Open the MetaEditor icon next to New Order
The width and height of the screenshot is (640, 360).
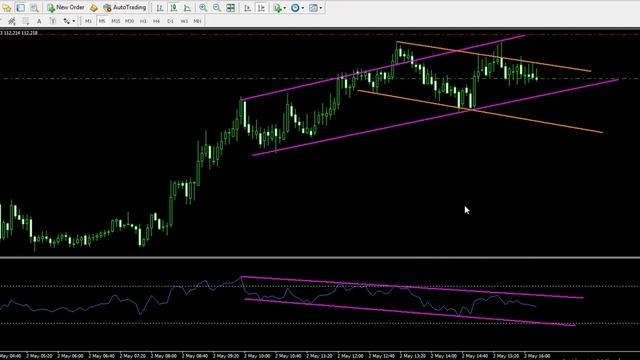click(x=94, y=7)
